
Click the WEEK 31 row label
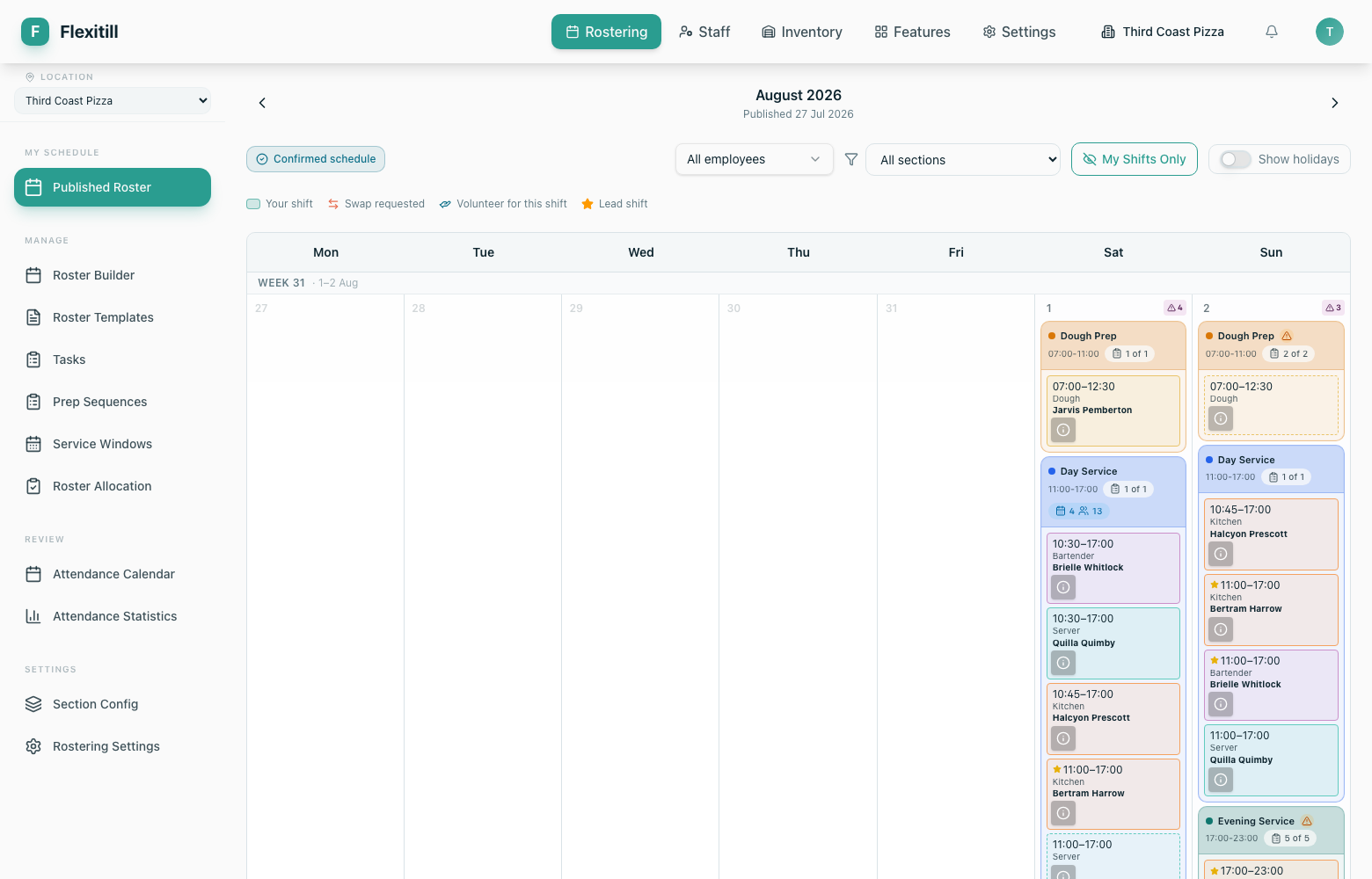tap(281, 283)
